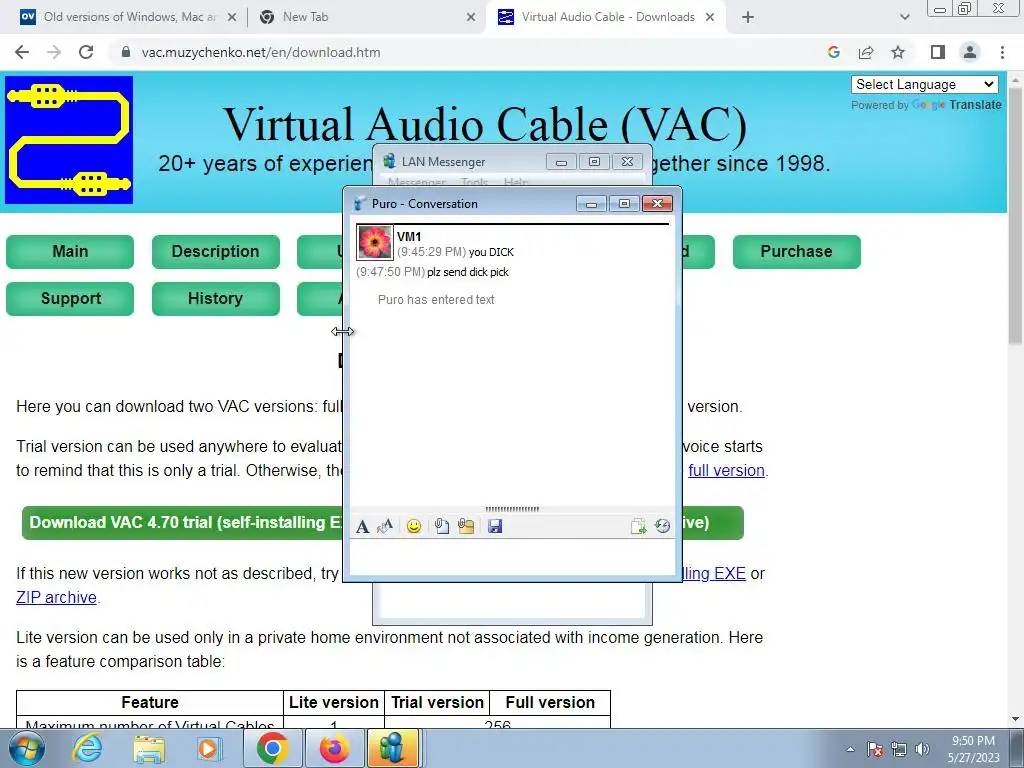Open the Chrome profile avatar

pos(970,52)
